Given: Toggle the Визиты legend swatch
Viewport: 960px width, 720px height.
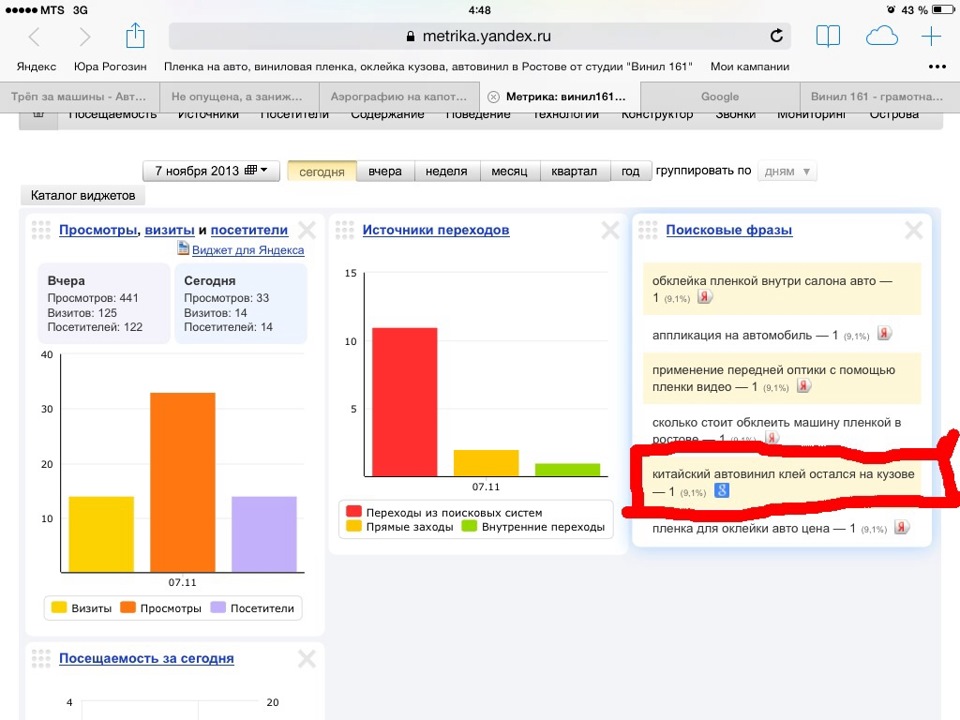Looking at the screenshot, I should [59, 607].
